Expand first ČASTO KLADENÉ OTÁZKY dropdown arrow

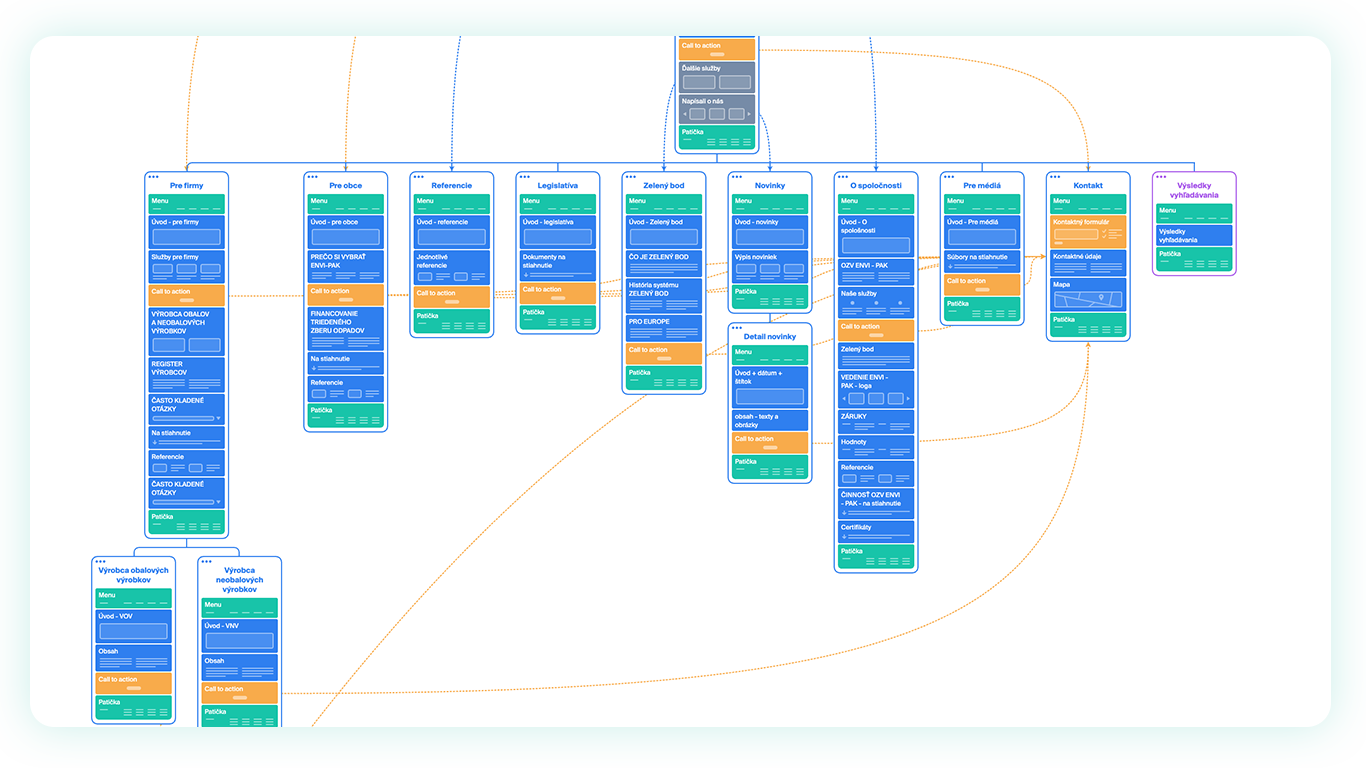[x=218, y=418]
